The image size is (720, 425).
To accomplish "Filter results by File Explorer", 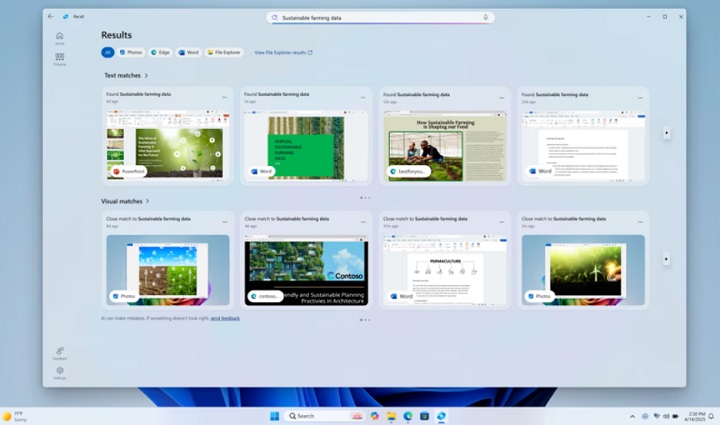I will click(224, 52).
